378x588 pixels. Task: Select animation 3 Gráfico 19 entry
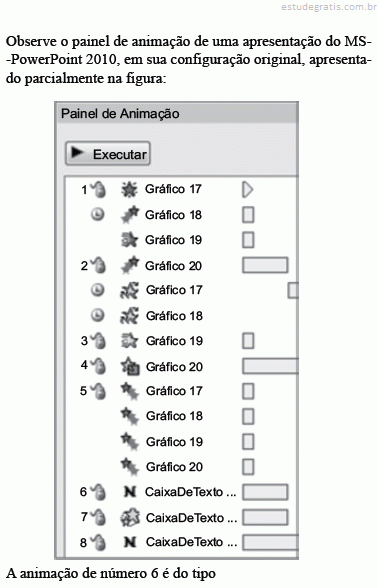(x=182, y=341)
